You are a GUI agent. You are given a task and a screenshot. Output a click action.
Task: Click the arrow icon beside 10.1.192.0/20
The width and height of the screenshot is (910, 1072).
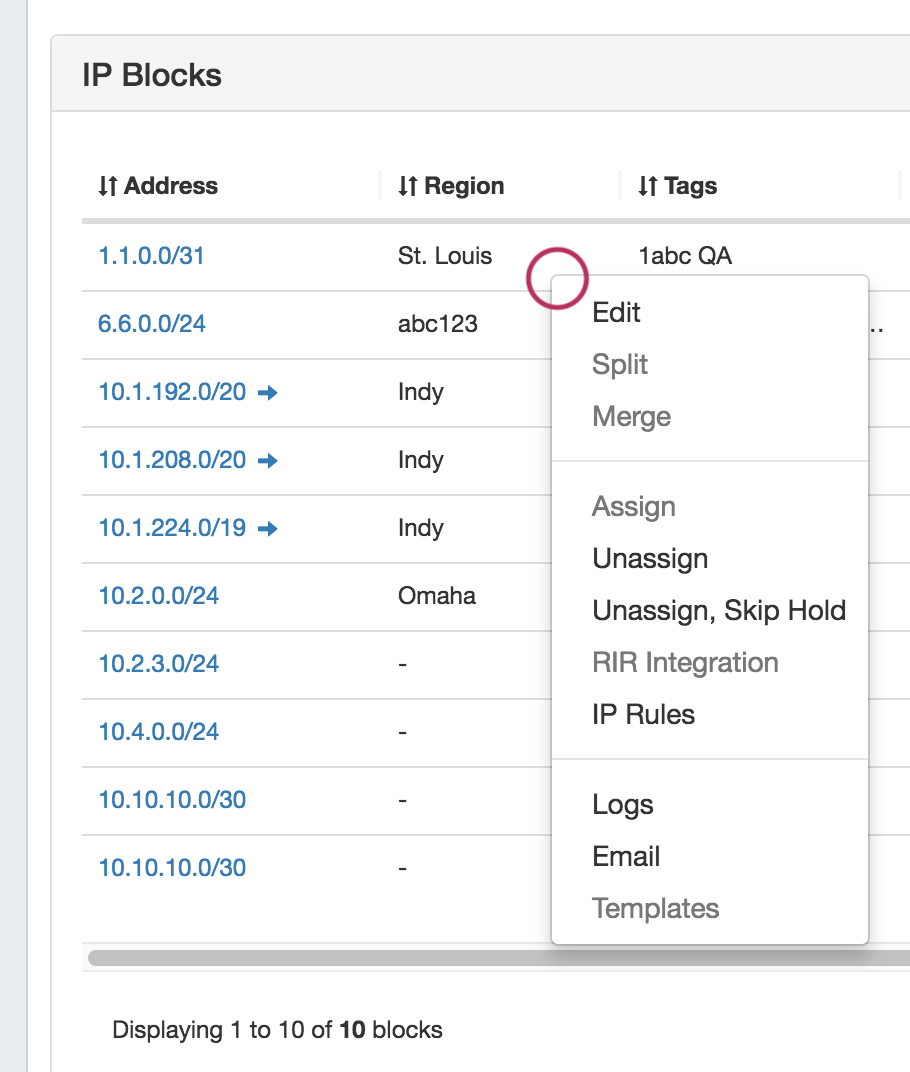point(267,393)
